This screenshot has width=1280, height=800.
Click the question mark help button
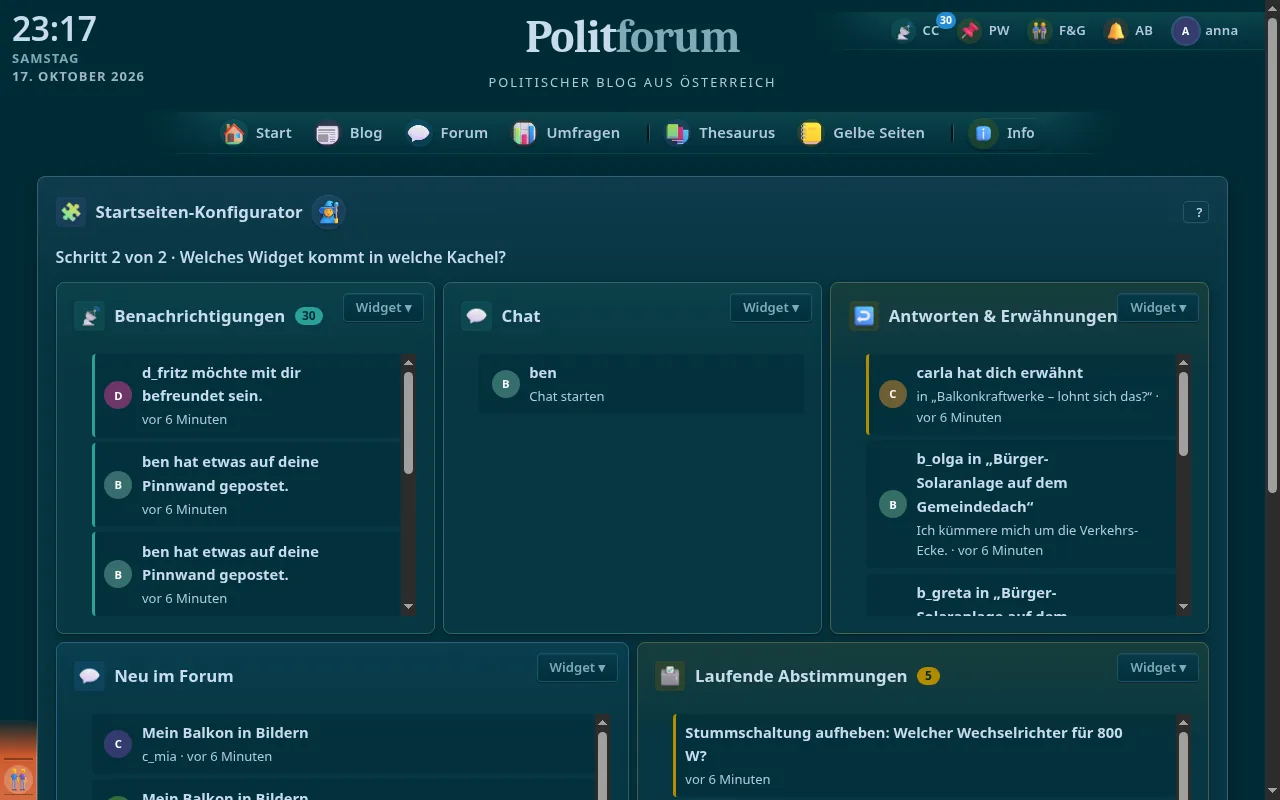coord(1196,212)
